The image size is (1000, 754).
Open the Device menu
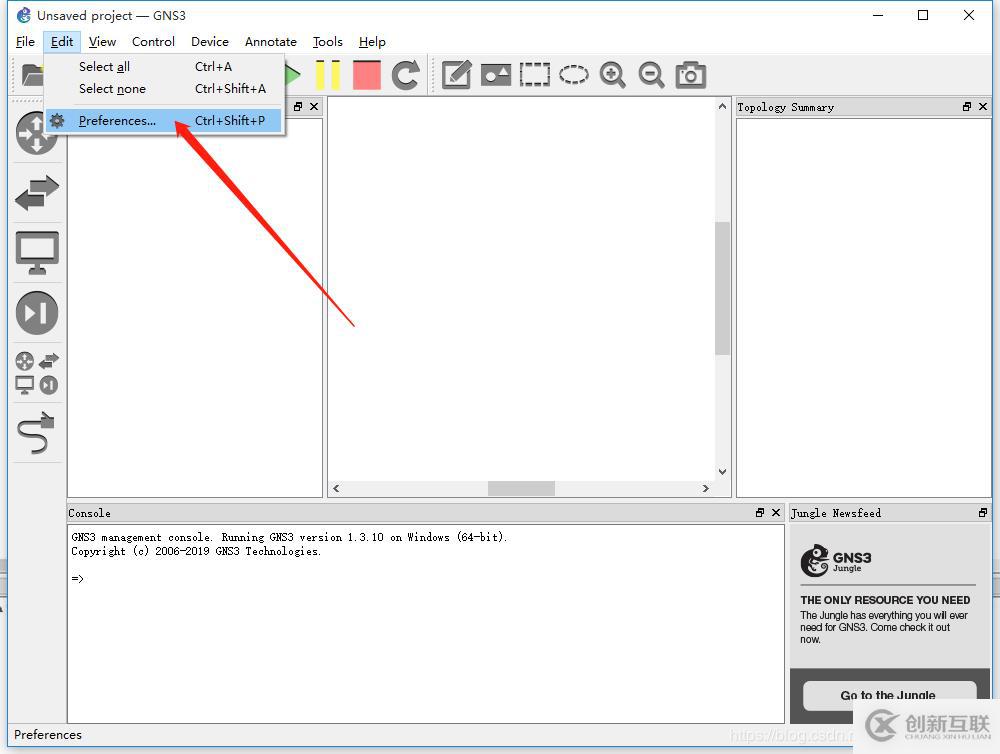coord(210,41)
